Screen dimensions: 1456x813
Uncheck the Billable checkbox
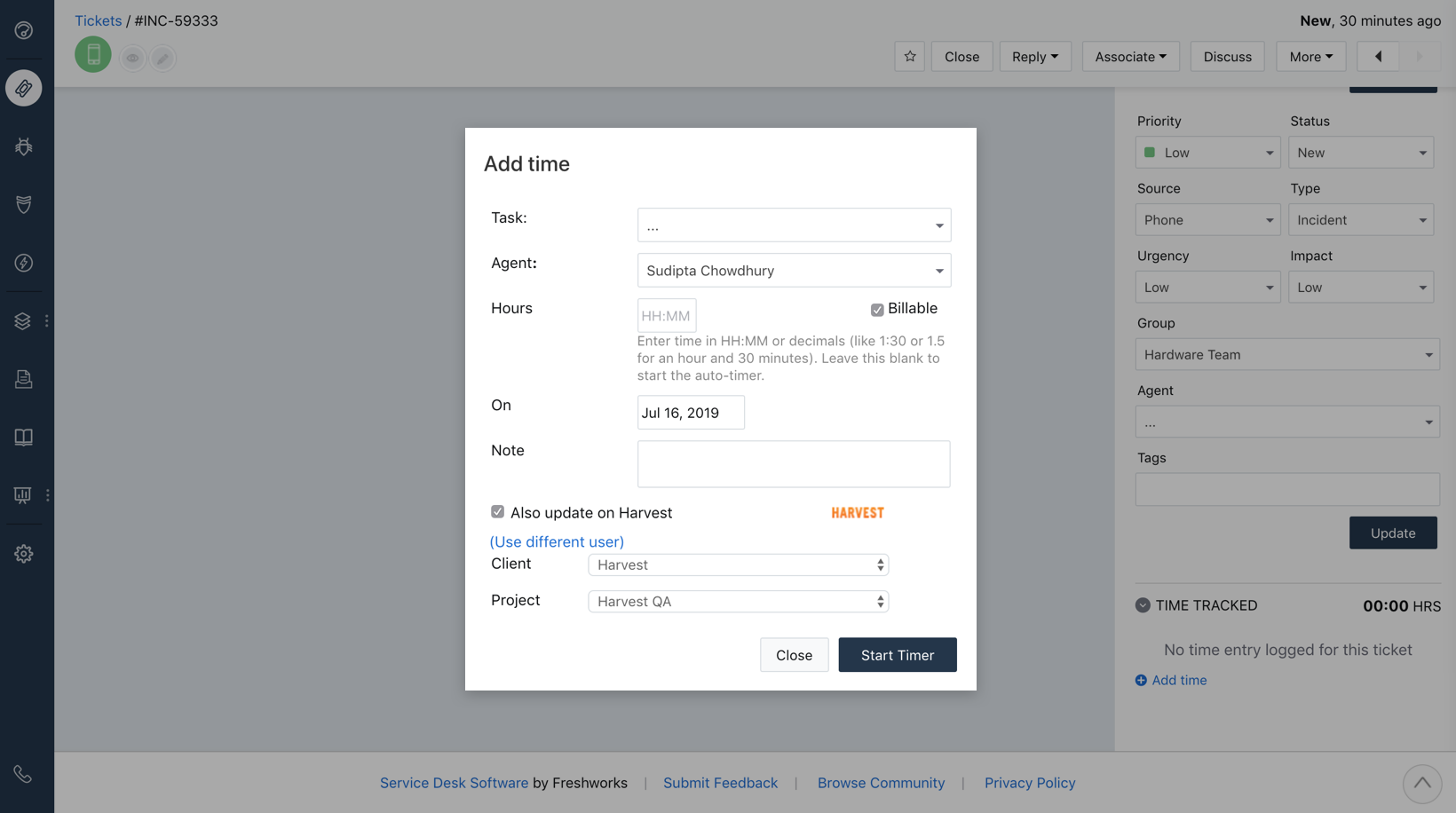876,309
